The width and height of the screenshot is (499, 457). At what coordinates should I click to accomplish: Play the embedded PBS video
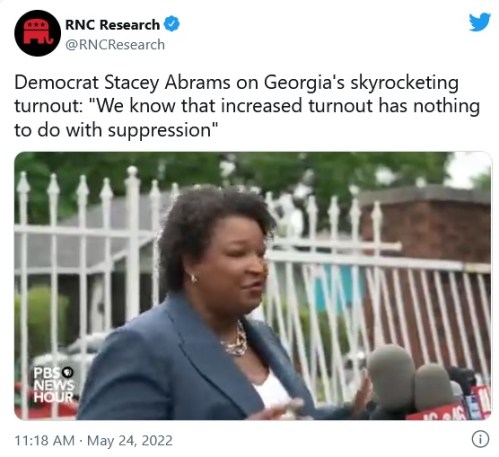[x=252, y=286]
